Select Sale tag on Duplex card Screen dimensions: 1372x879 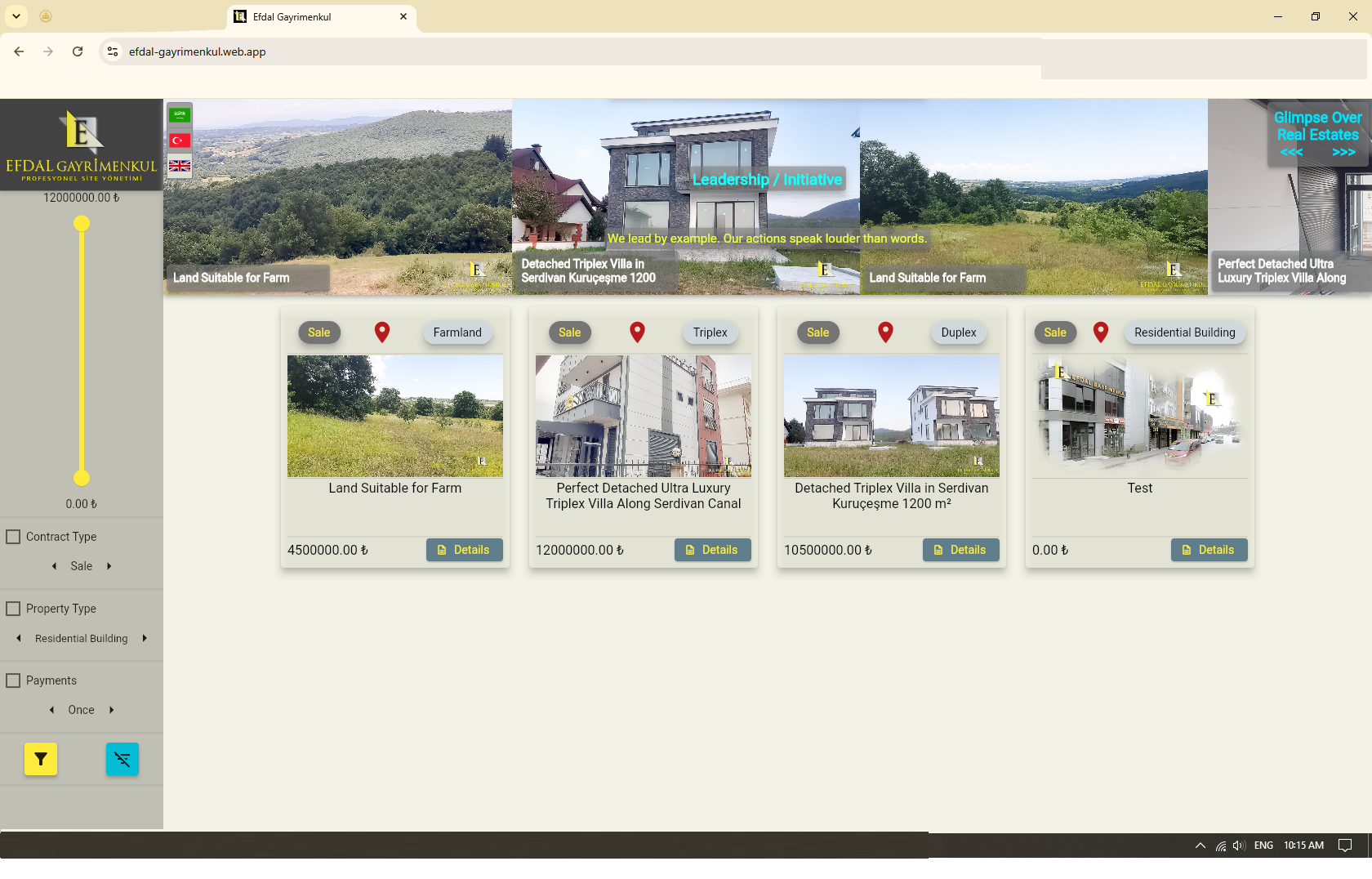[818, 332]
